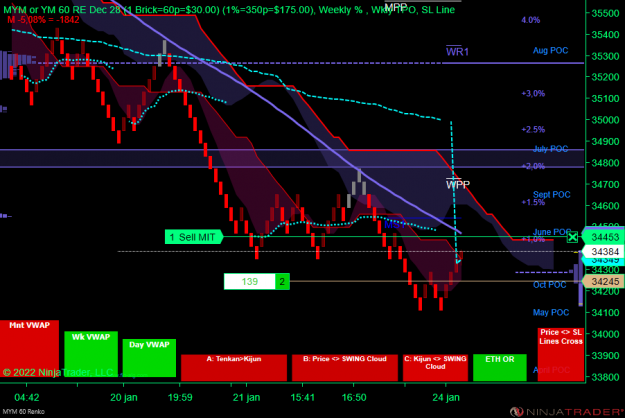Click the 34700 price scale value
Viewport: 625px width, 418px height.
coord(605,184)
